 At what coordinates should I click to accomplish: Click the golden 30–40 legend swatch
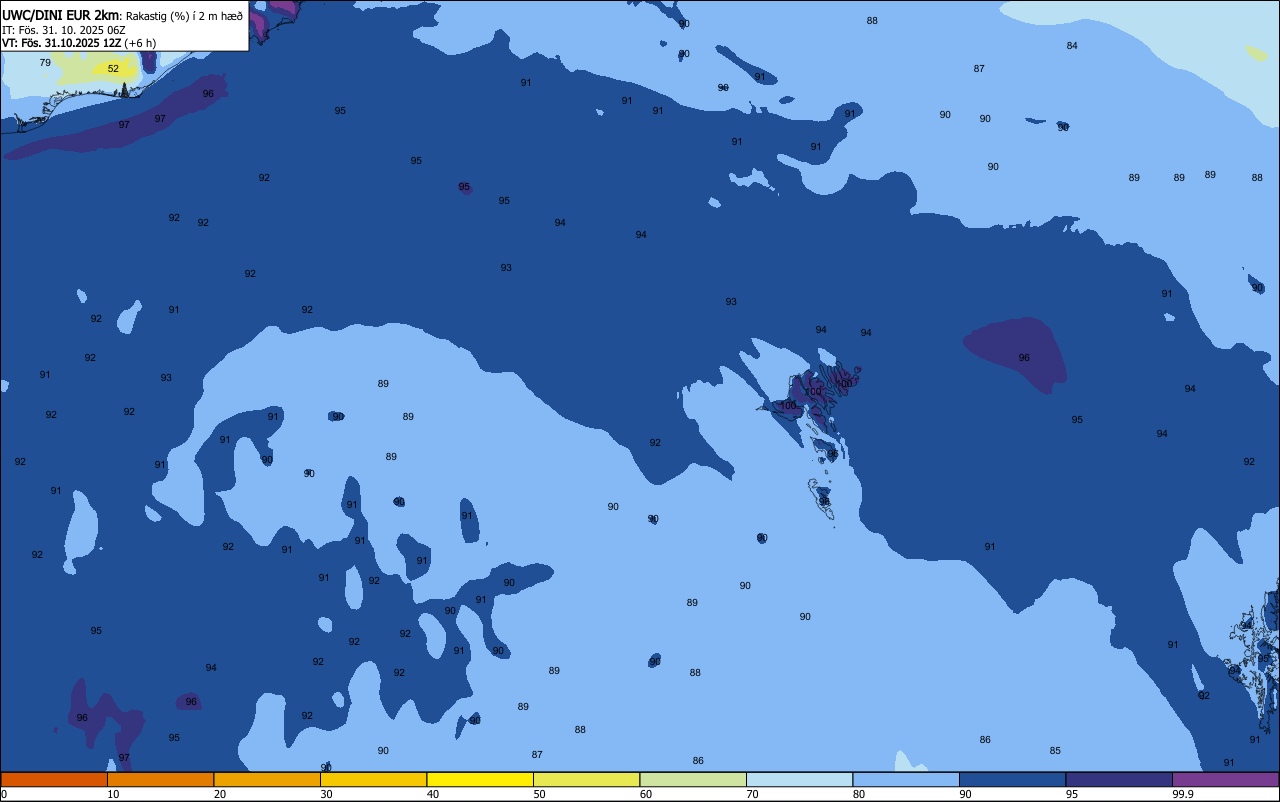pyautogui.click(x=373, y=779)
